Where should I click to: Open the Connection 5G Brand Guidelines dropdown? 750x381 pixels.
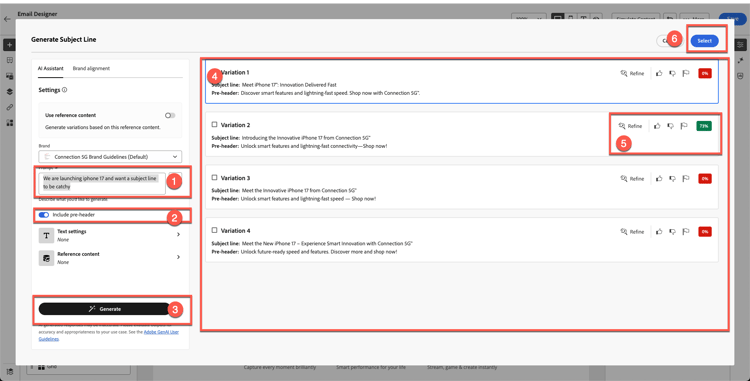click(x=110, y=157)
